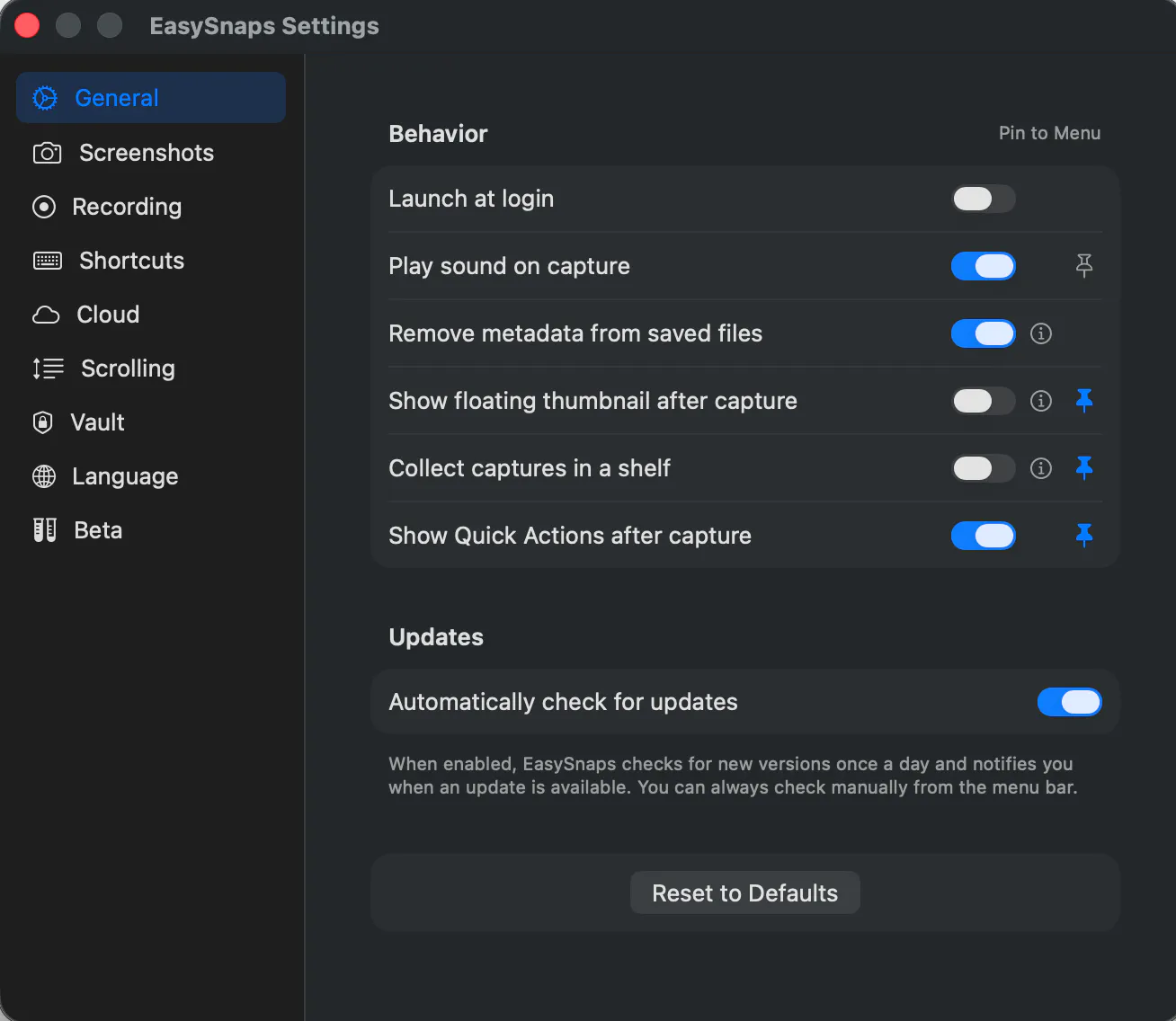
Task: Click the "Behavior" section heading
Action: pyautogui.click(x=438, y=134)
